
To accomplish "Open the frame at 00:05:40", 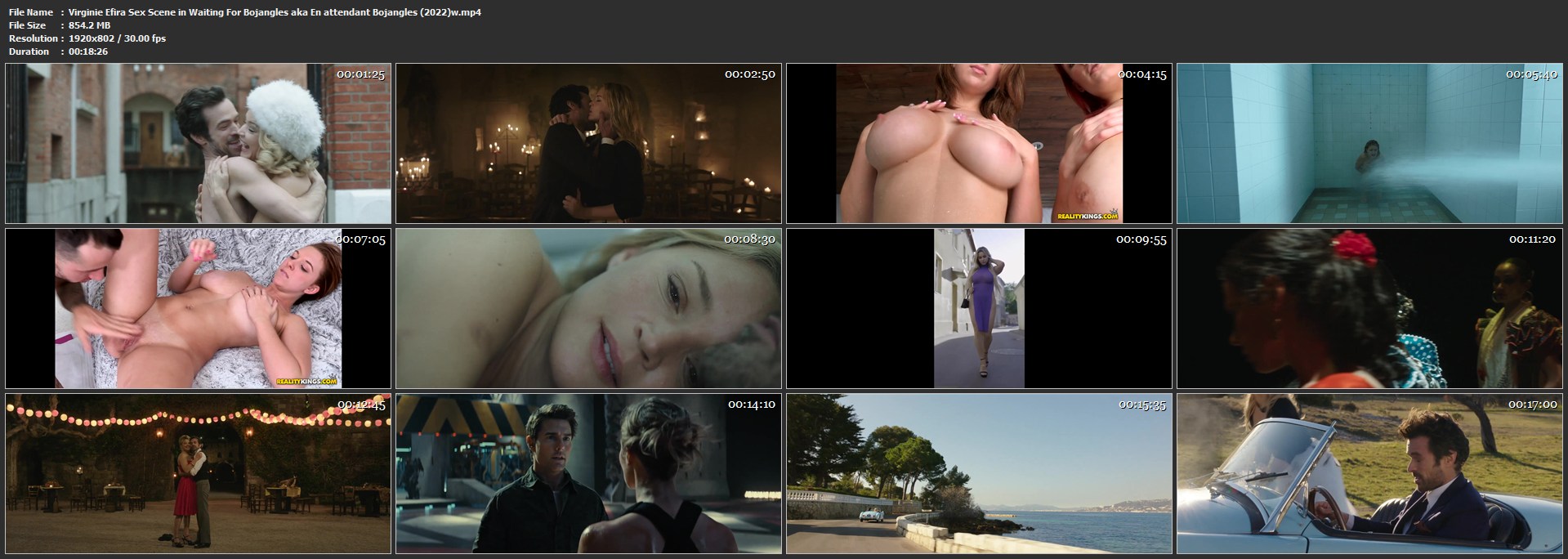I will pyautogui.click(x=1369, y=143).
